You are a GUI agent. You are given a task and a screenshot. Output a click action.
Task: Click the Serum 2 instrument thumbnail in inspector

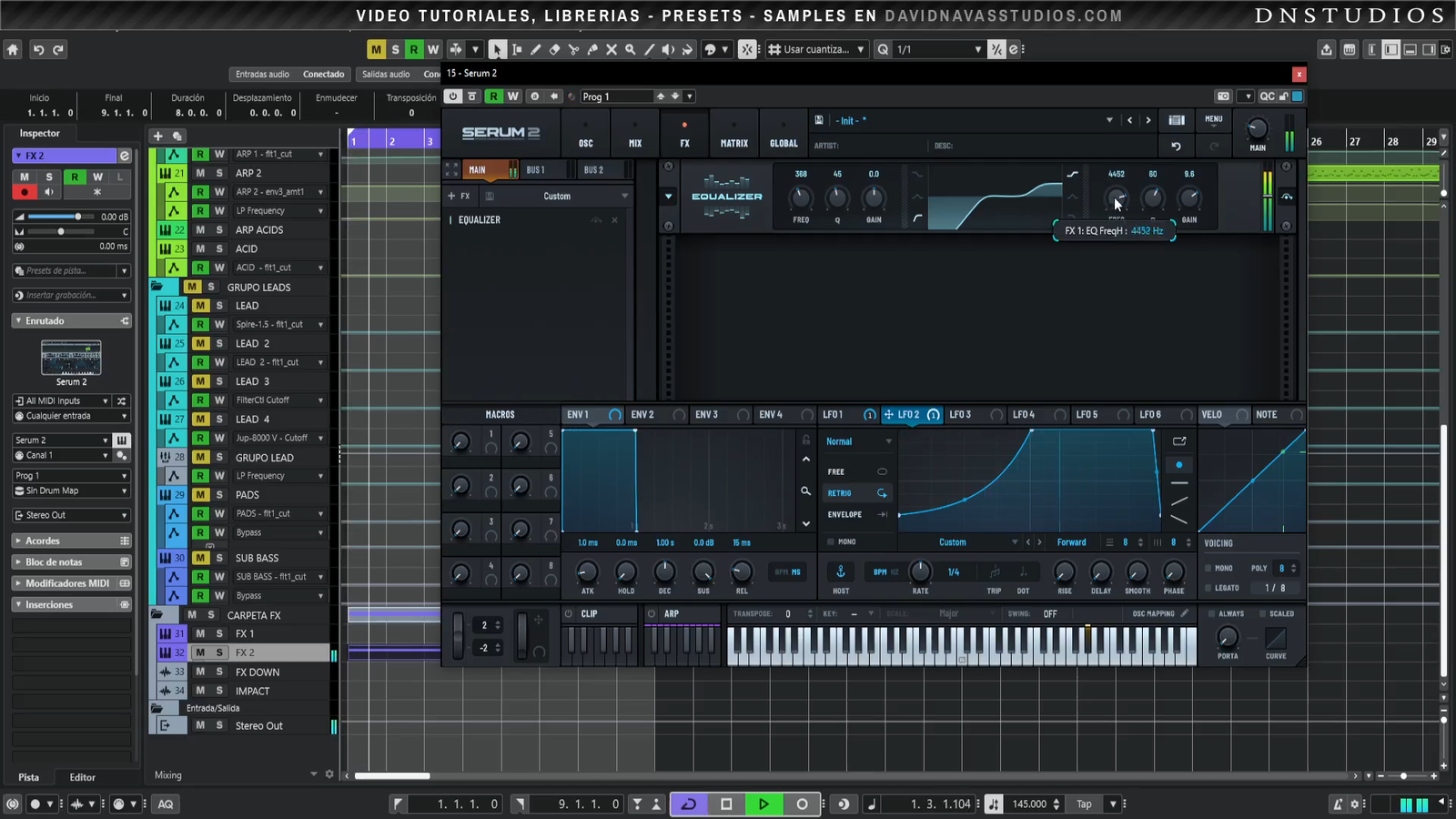click(x=71, y=358)
